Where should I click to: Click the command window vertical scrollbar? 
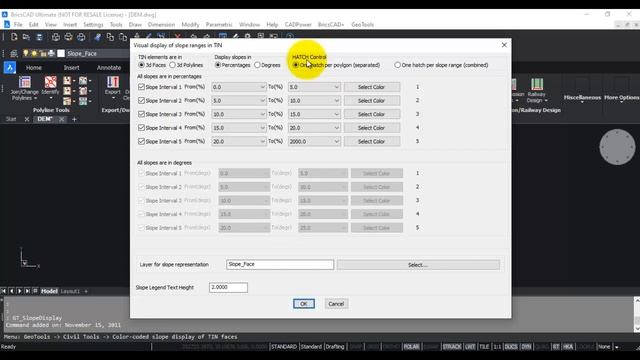(x=637, y=314)
